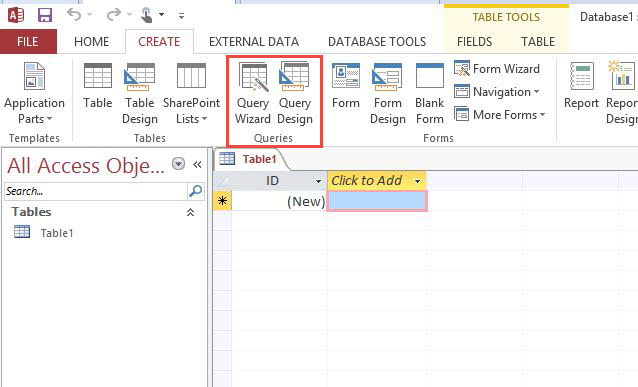Create a Blank Form
The width and height of the screenshot is (638, 387).
430,93
